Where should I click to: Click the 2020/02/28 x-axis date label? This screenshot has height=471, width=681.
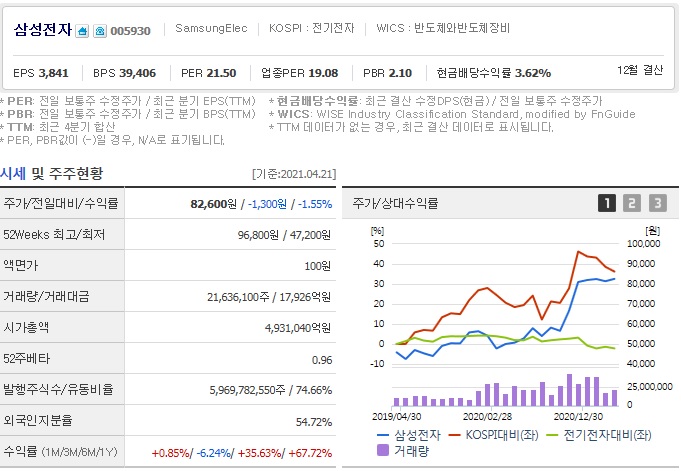487,417
